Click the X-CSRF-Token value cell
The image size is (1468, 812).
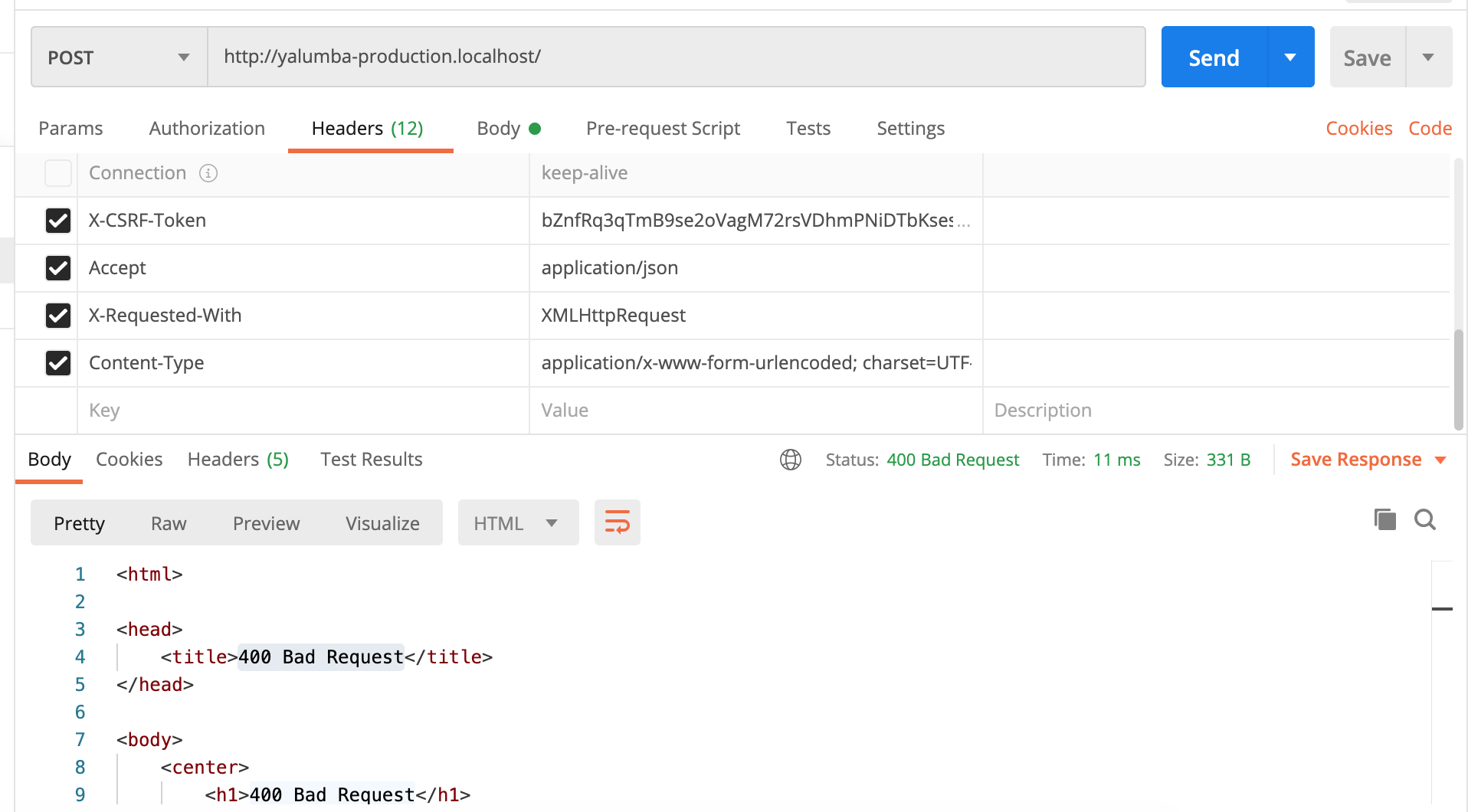coord(755,221)
